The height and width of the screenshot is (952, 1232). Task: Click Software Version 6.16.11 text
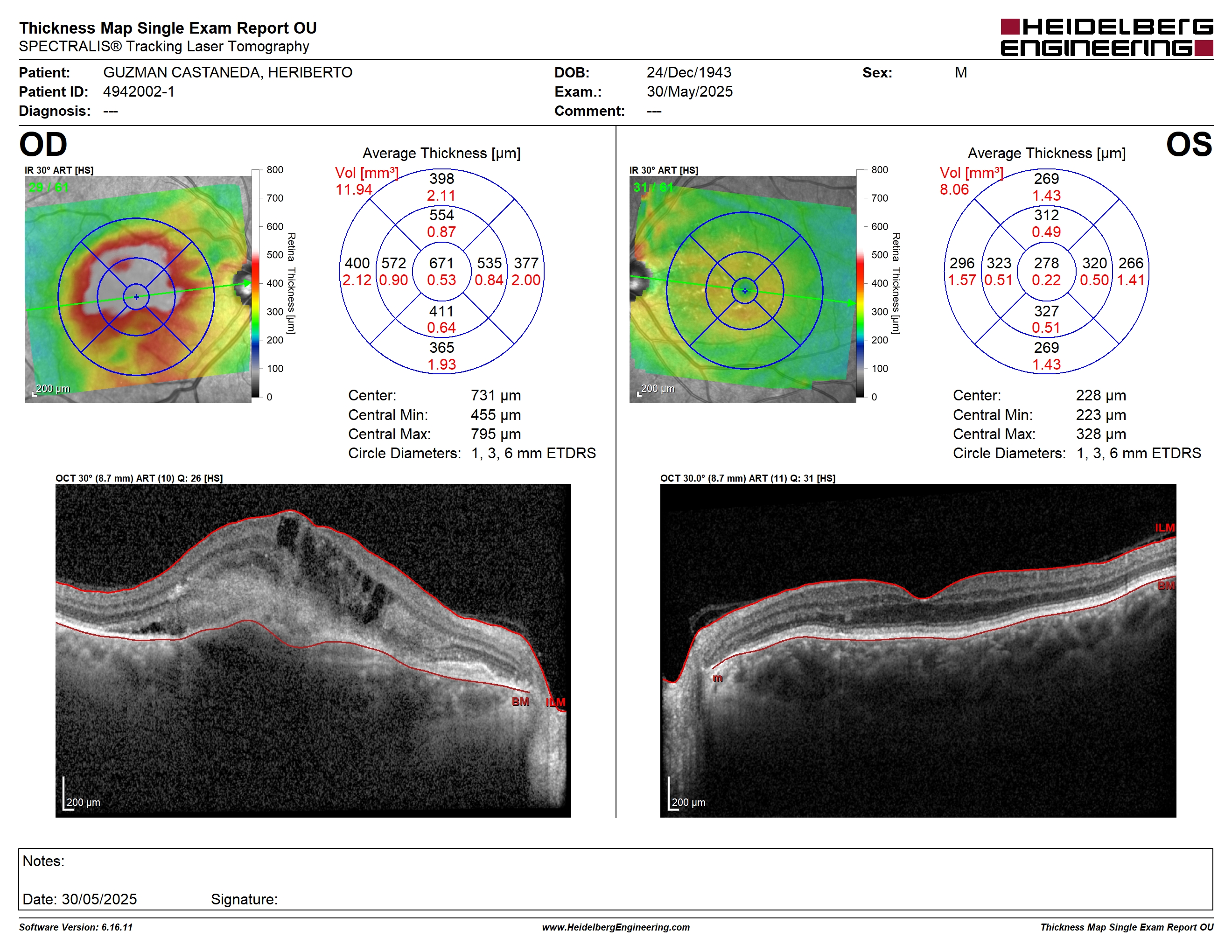[x=76, y=927]
